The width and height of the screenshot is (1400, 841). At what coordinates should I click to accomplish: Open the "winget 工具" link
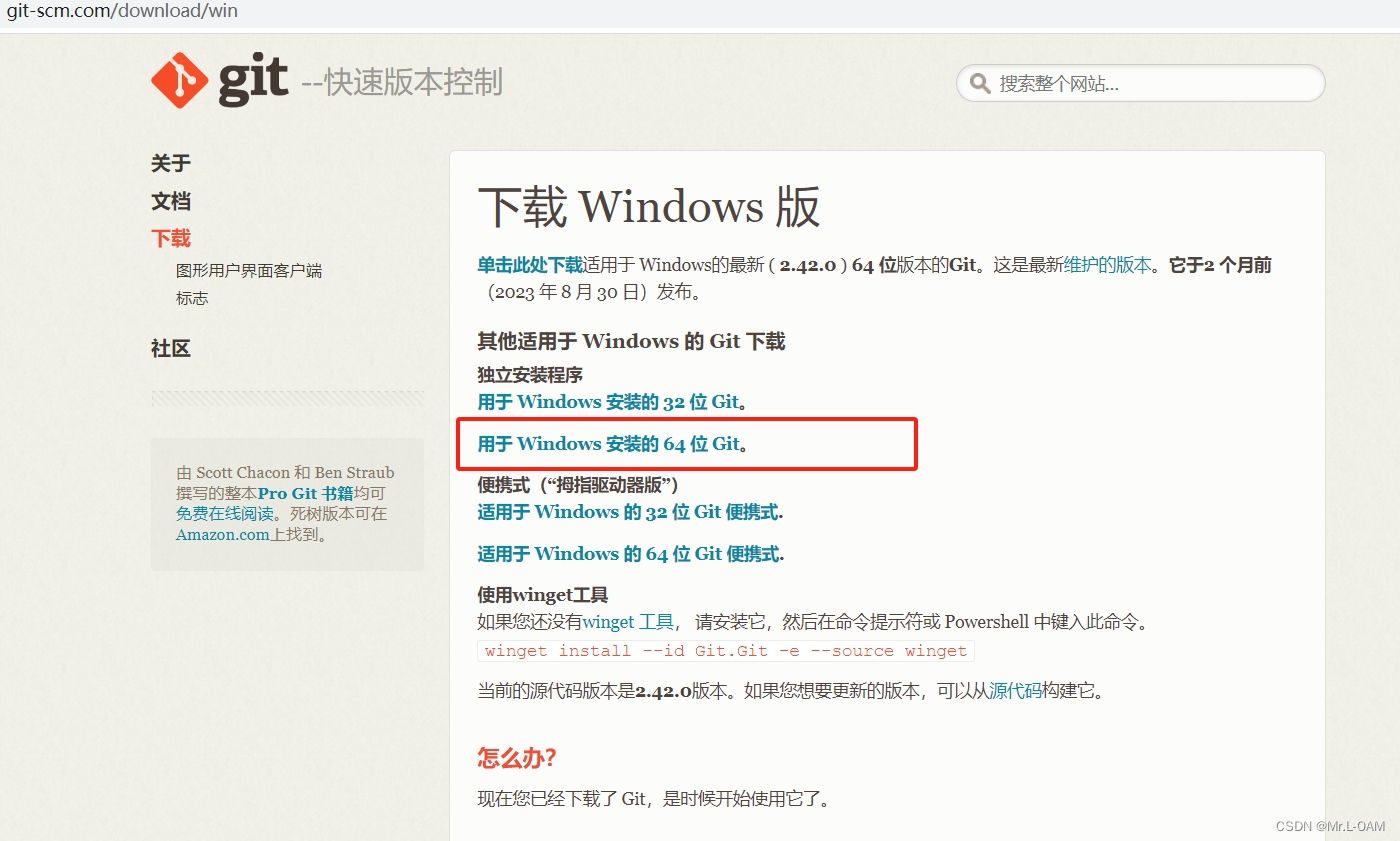click(x=628, y=622)
